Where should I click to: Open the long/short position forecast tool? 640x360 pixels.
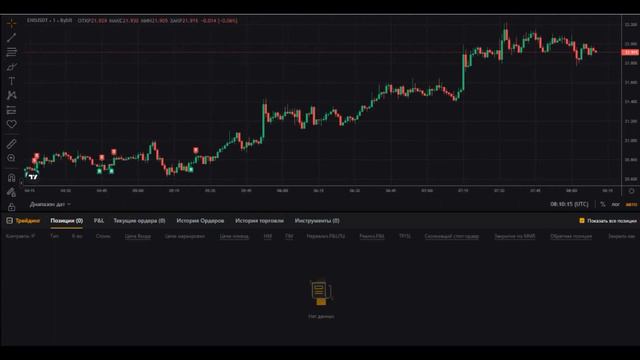pyautogui.click(x=11, y=110)
